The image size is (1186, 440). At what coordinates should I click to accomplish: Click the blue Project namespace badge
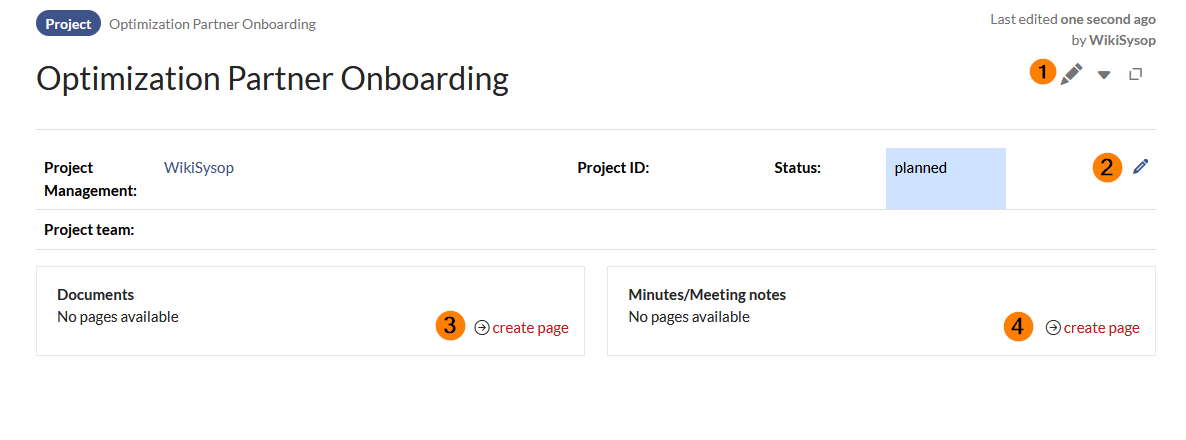pos(68,24)
